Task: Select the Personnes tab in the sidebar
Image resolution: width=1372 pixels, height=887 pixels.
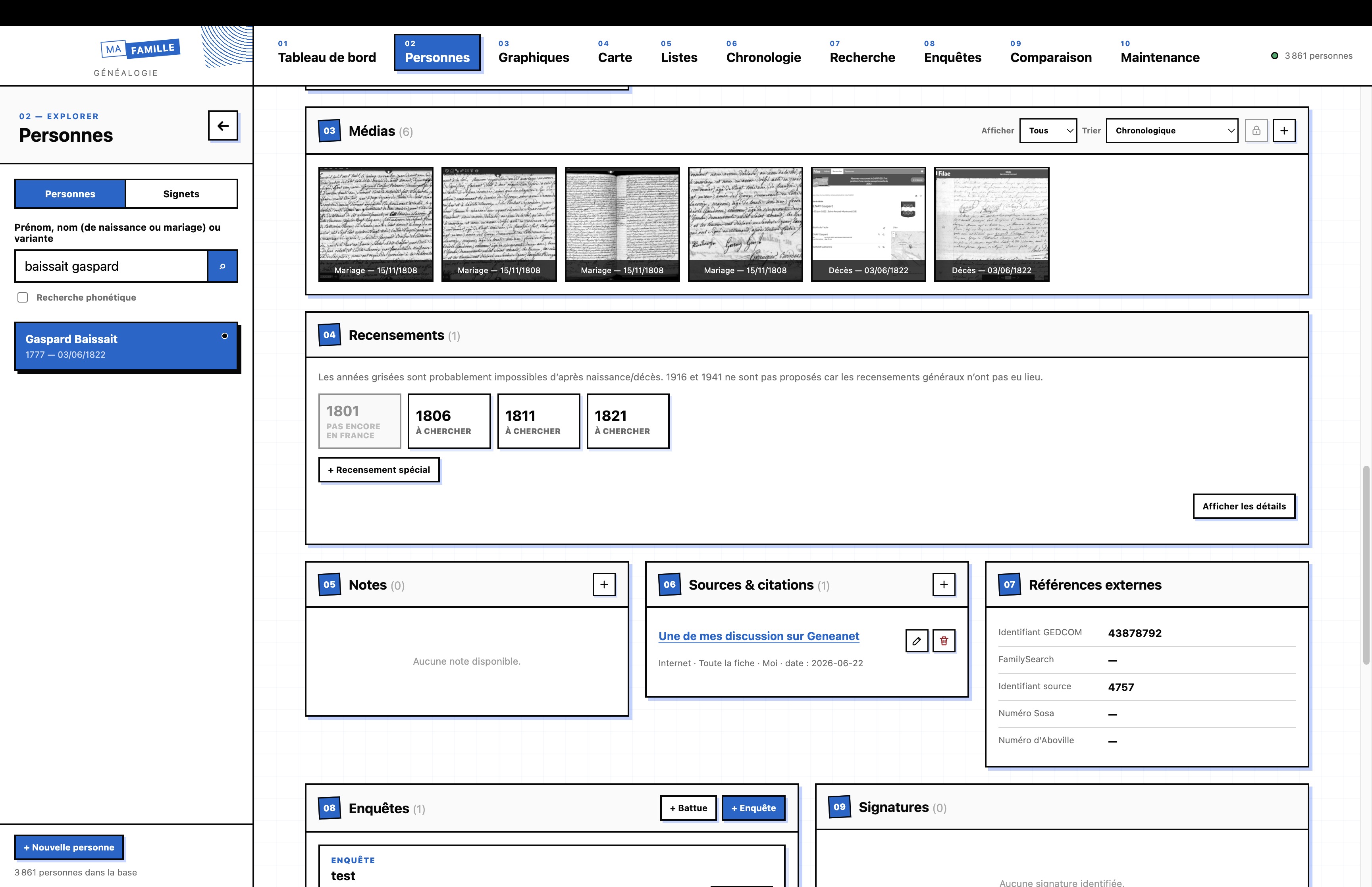Action: [70, 194]
